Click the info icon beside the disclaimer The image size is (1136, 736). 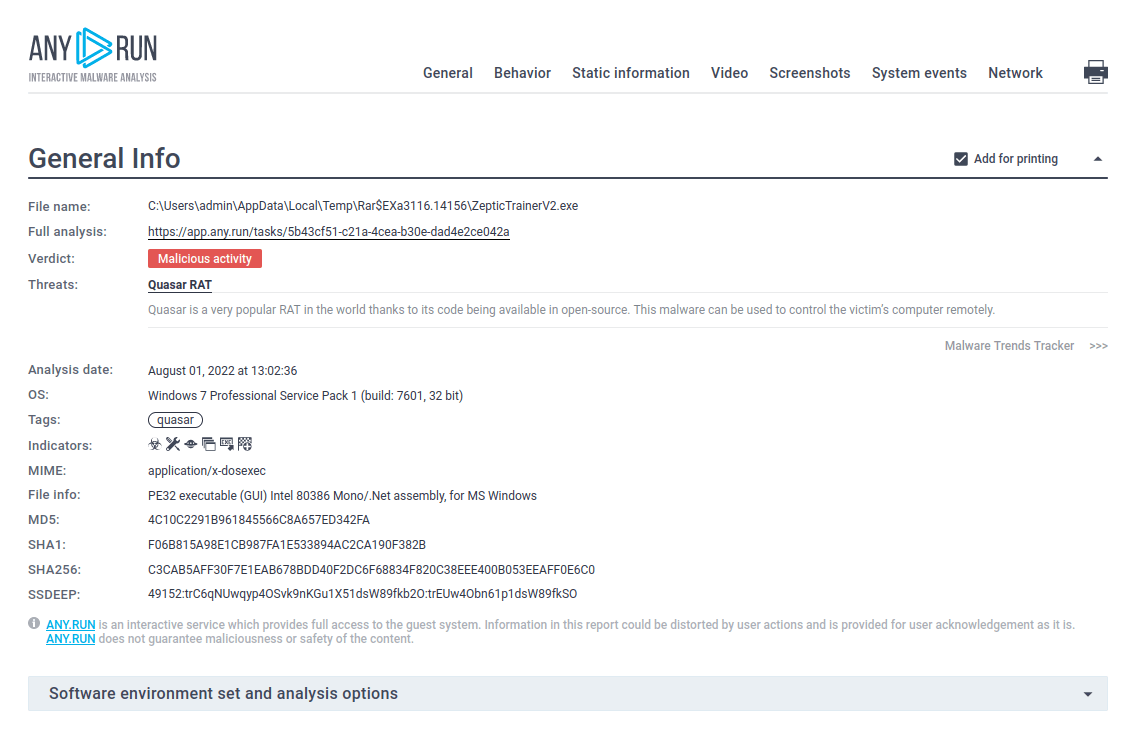point(34,624)
